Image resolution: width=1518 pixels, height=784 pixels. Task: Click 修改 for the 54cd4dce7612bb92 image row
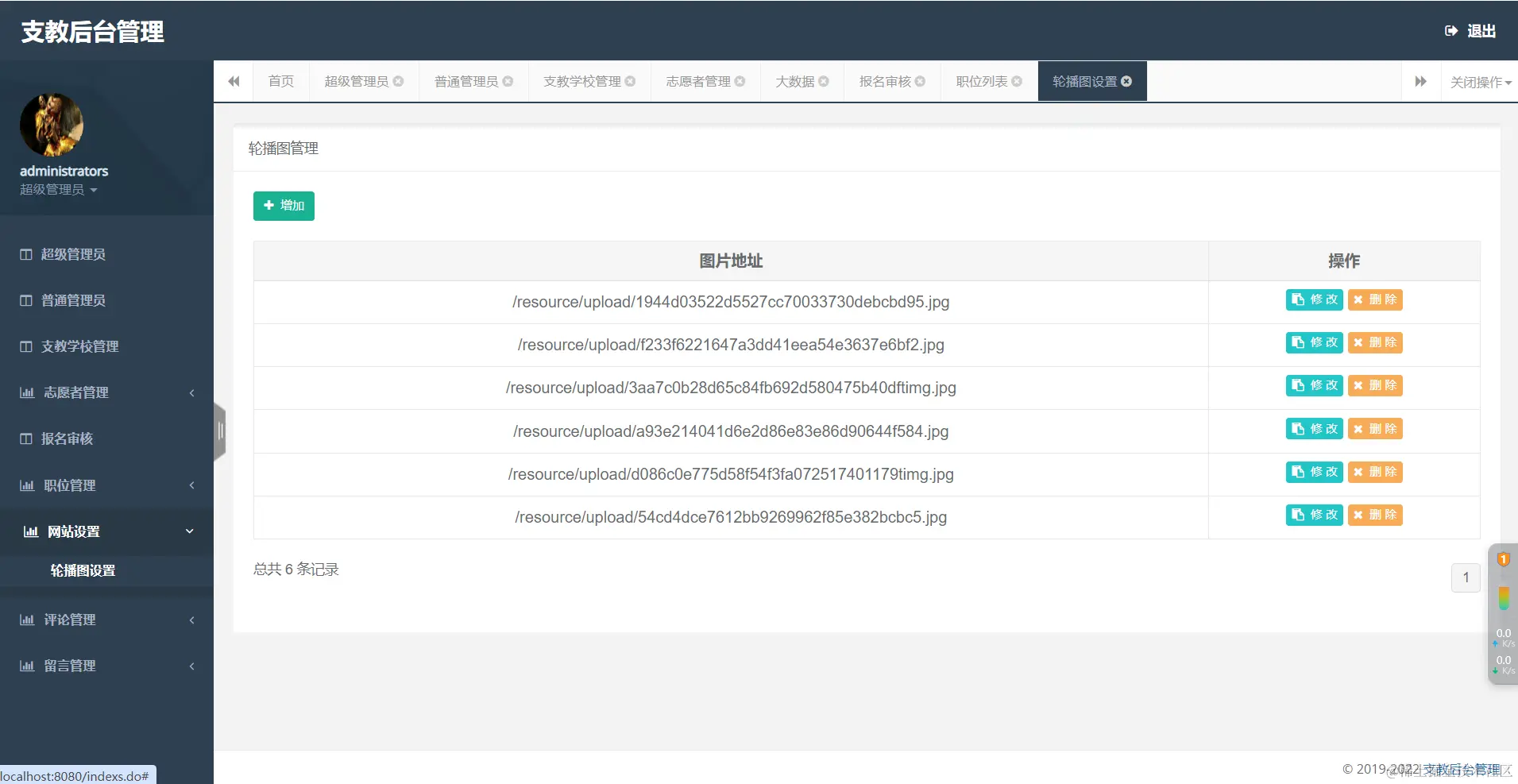[1314, 515]
